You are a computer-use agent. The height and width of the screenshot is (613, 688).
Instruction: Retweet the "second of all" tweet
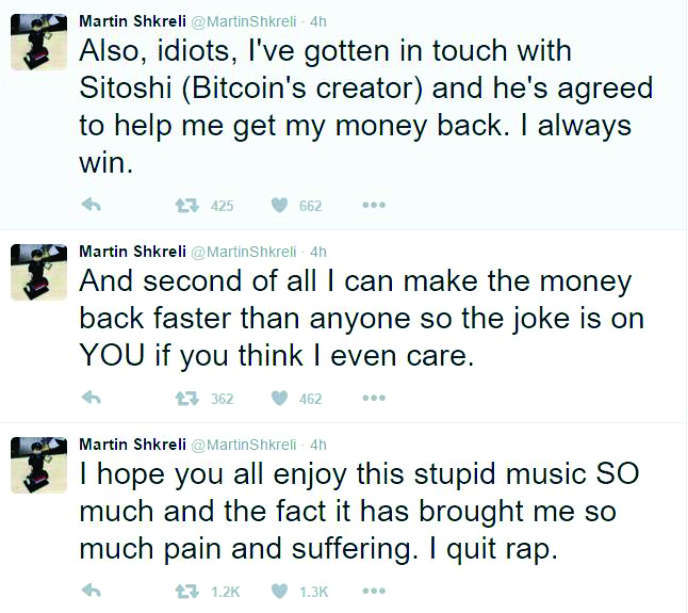click(x=186, y=398)
